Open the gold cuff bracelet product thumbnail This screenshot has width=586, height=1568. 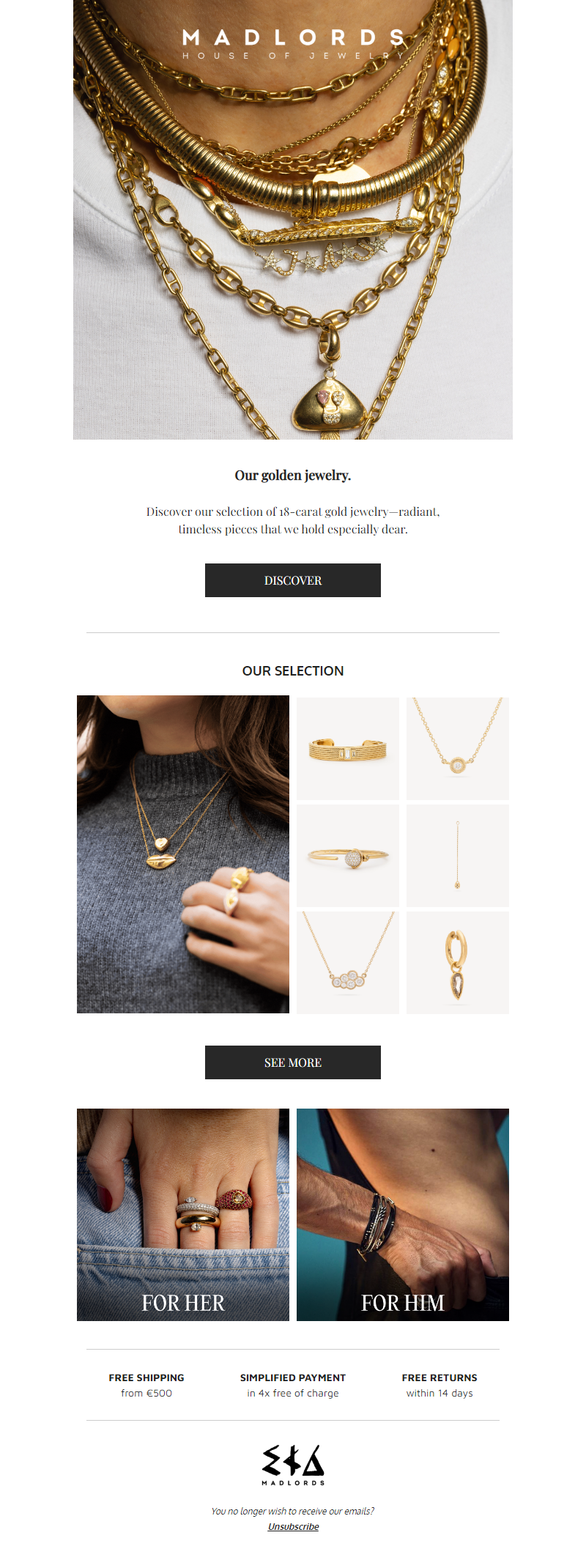click(348, 748)
